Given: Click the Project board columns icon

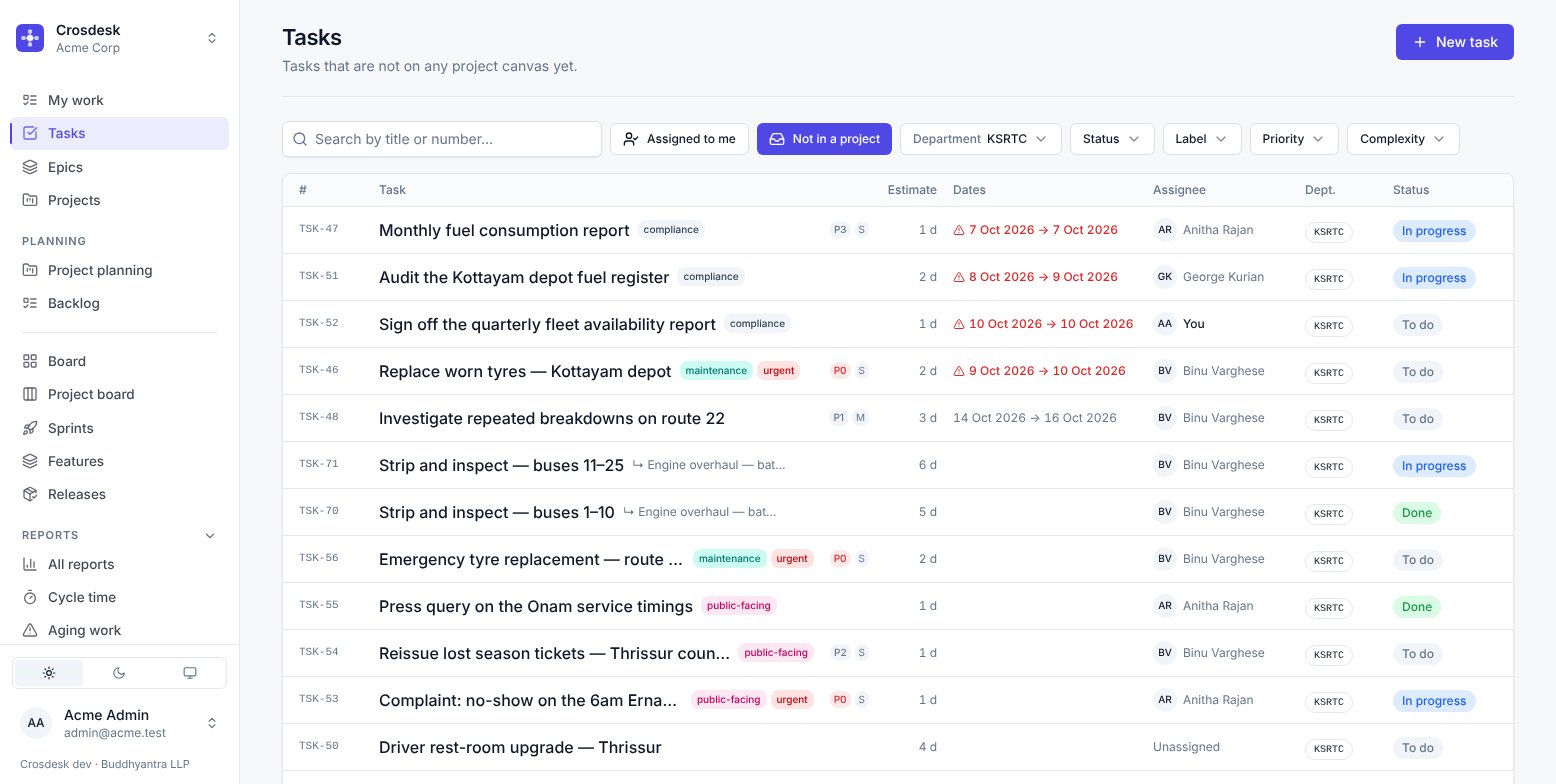Looking at the screenshot, I should coord(30,394).
